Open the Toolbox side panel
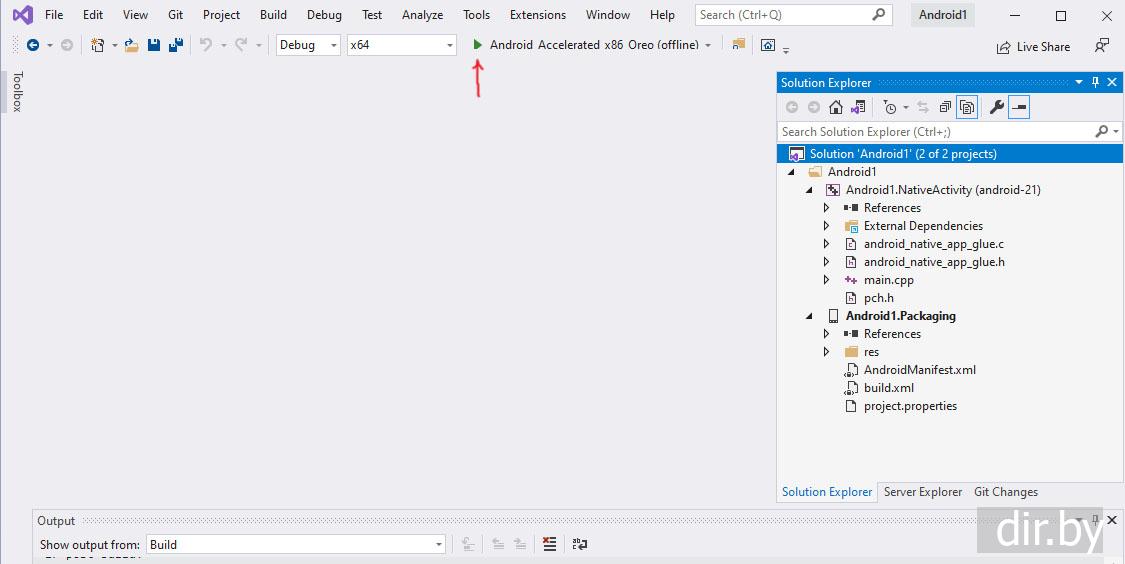The height and width of the screenshot is (564, 1125). [17, 92]
